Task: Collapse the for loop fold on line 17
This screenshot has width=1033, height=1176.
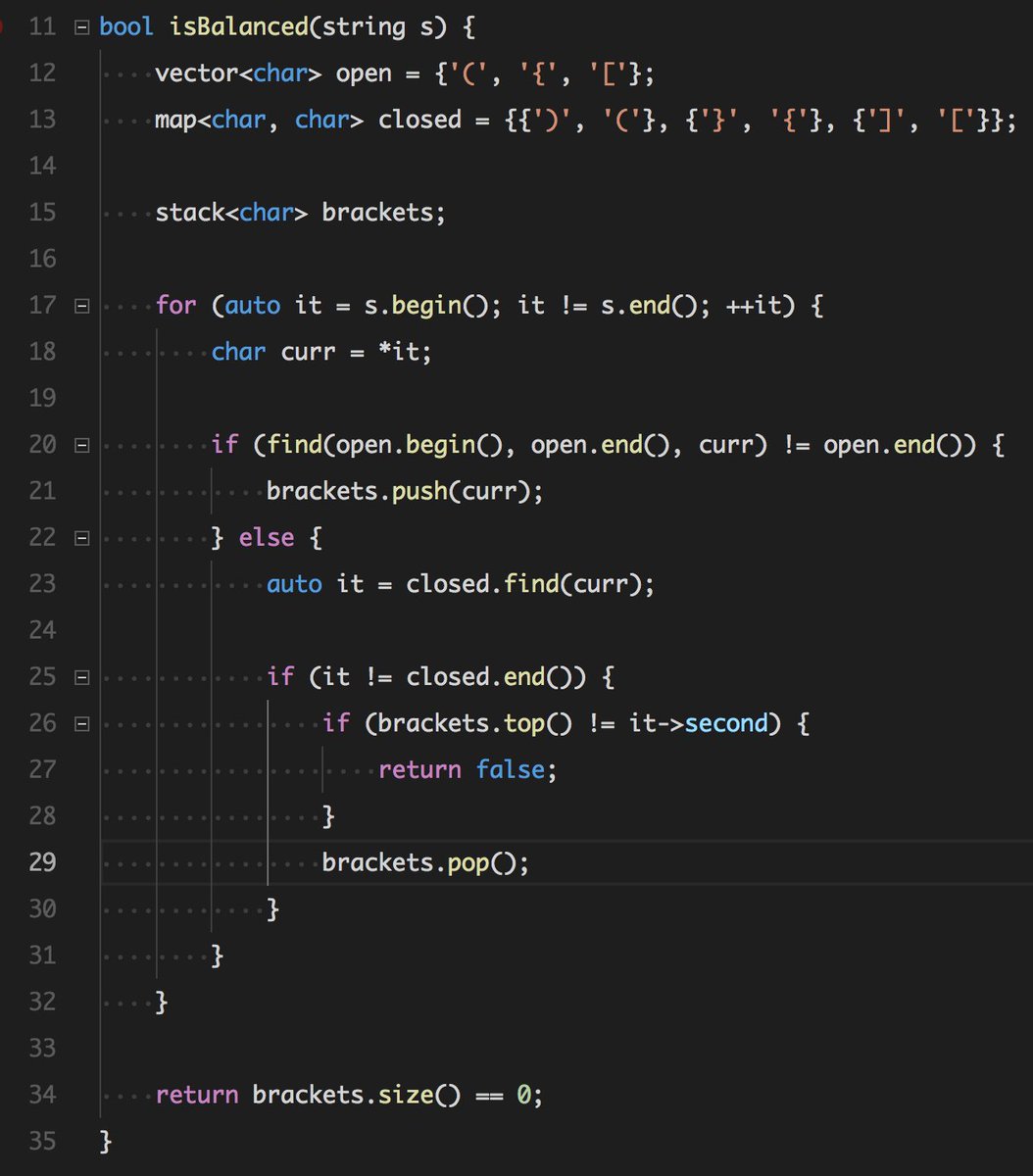Action: [x=82, y=305]
